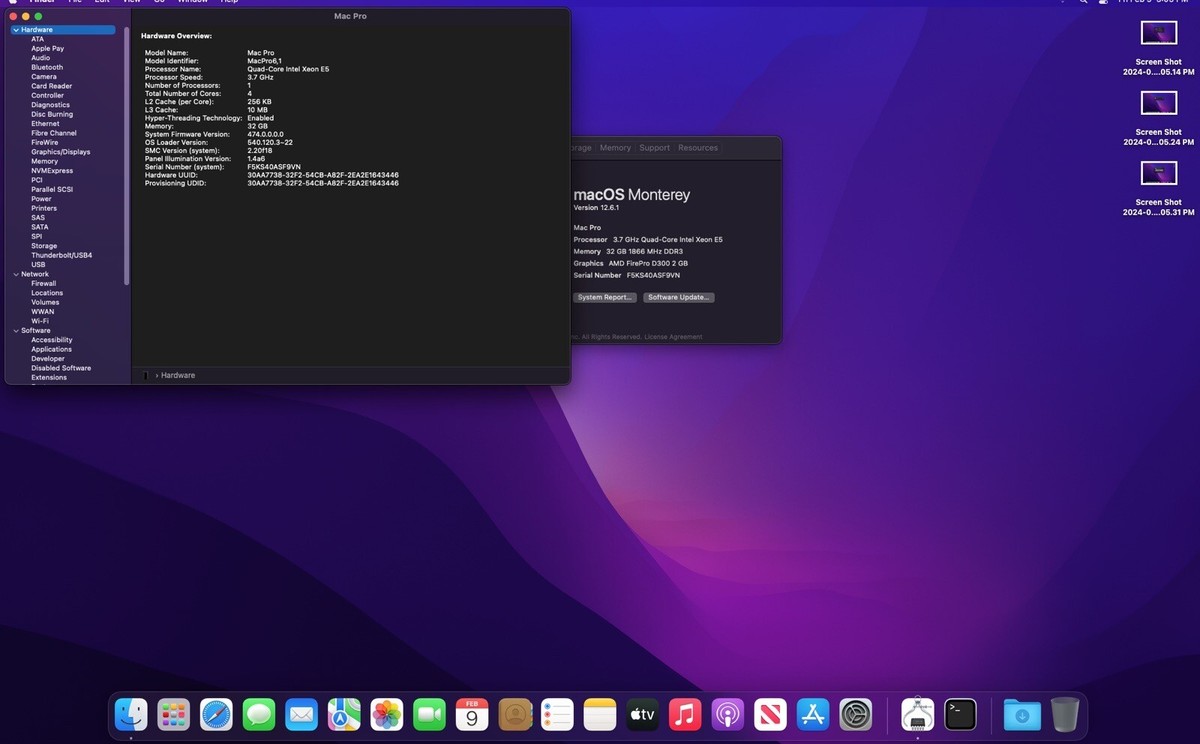Select Graphics/Displays in the sidebar

pos(60,152)
